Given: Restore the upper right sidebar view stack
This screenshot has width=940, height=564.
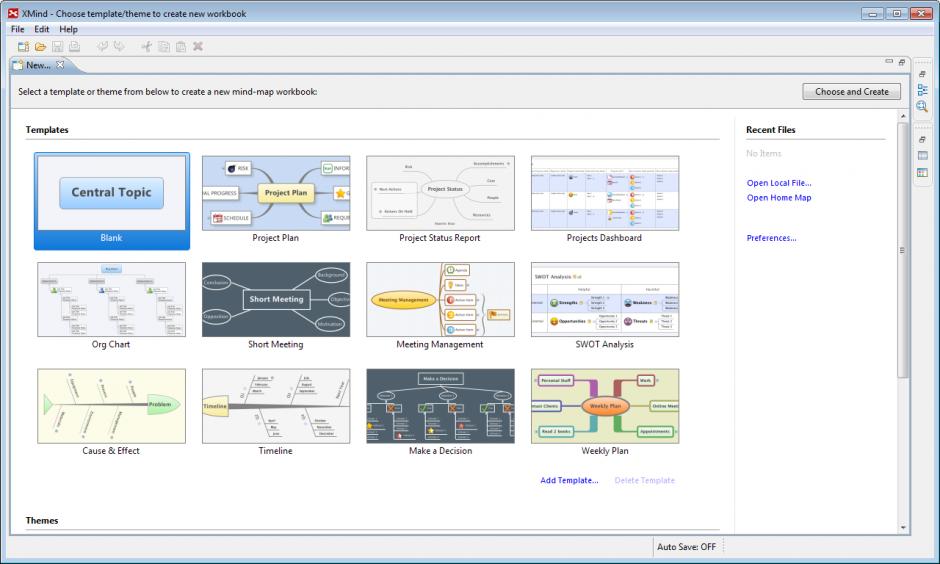Looking at the screenshot, I should tap(922, 74).
